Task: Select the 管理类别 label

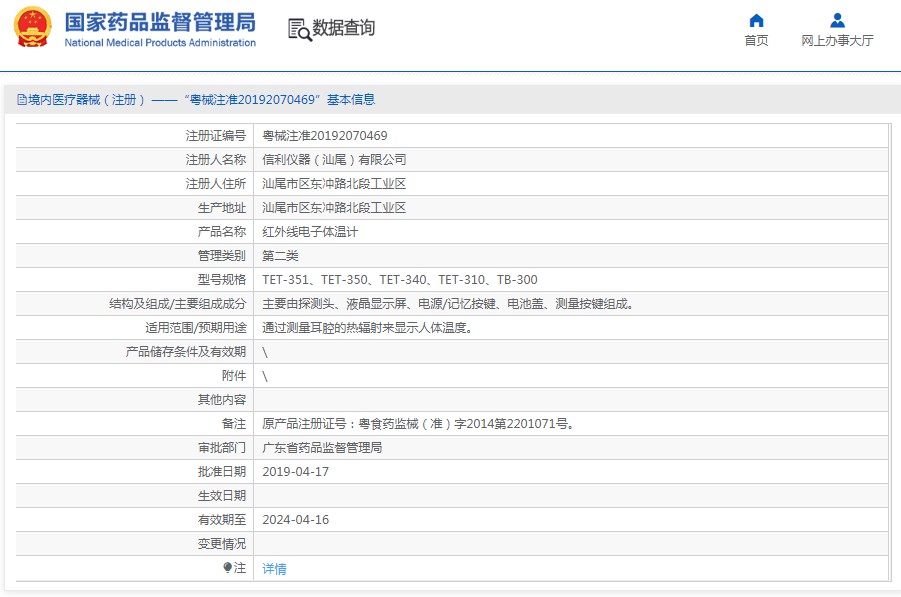Action: click(222, 256)
